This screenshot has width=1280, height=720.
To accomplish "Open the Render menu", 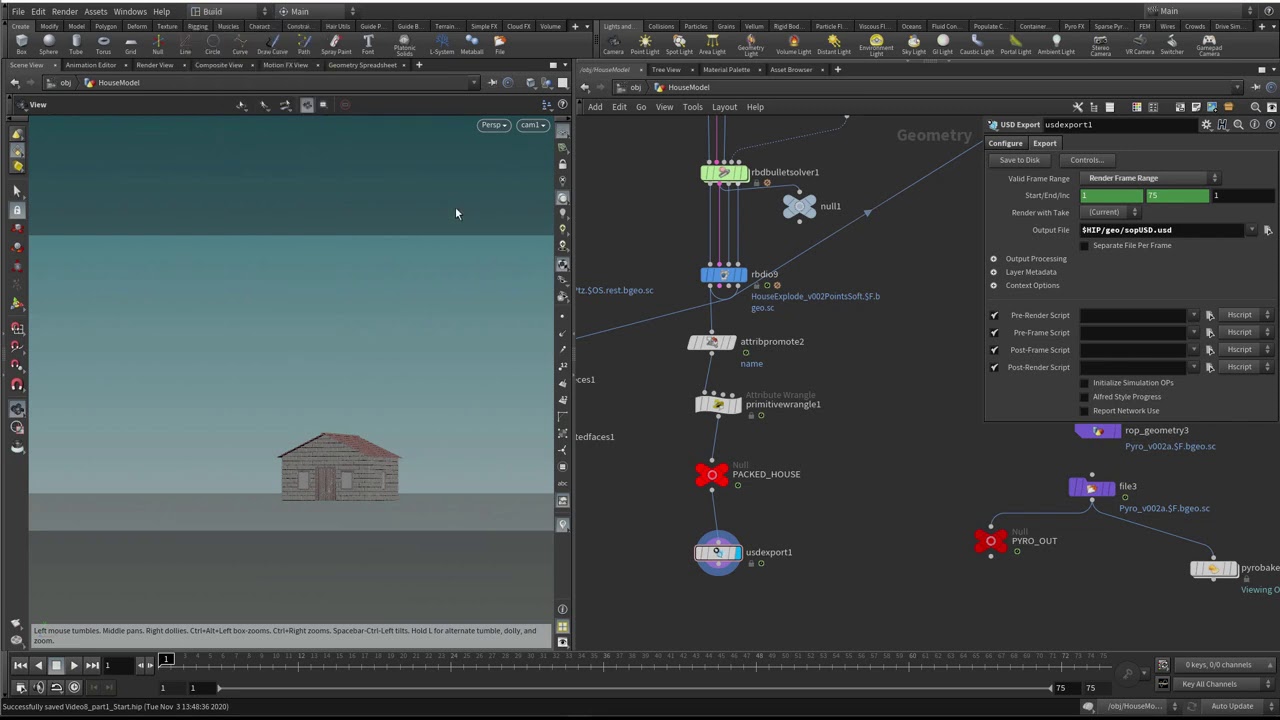I will point(65,11).
